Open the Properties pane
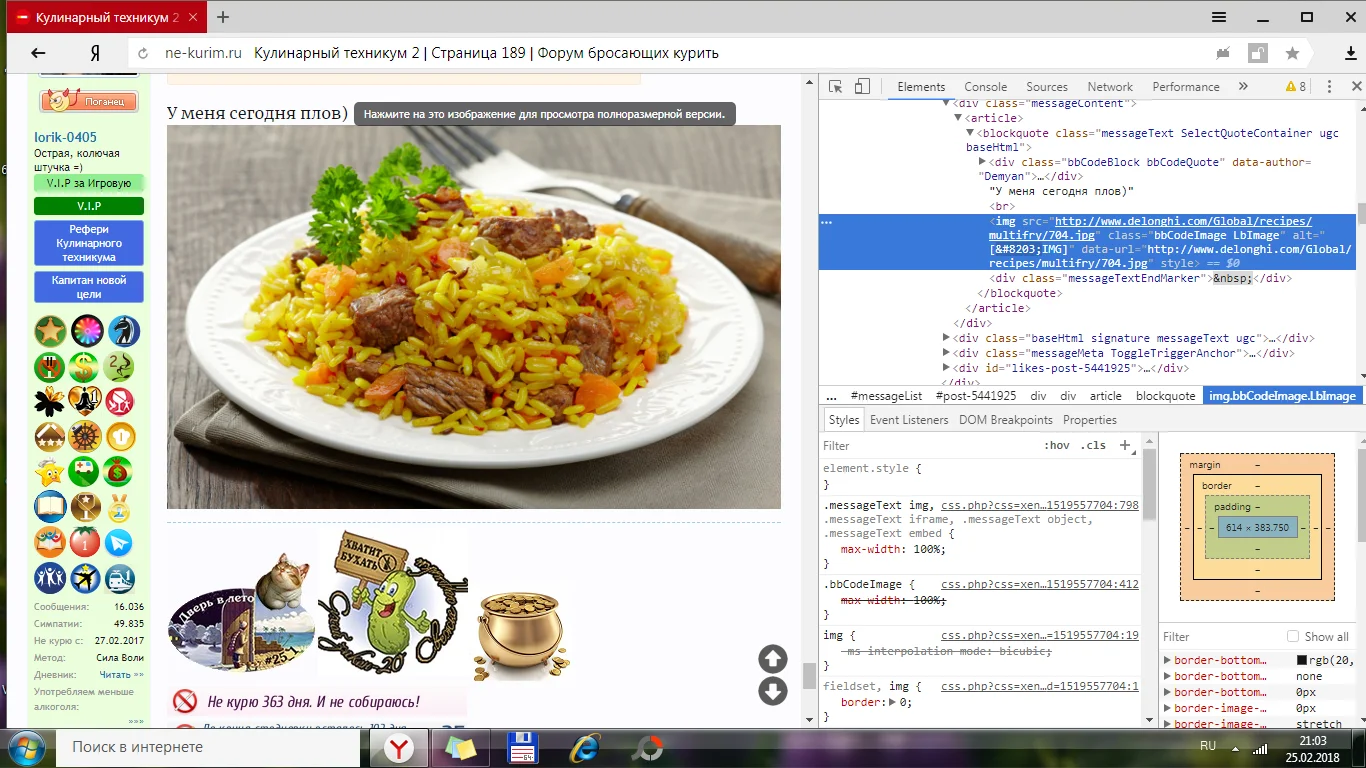 pos(1090,420)
